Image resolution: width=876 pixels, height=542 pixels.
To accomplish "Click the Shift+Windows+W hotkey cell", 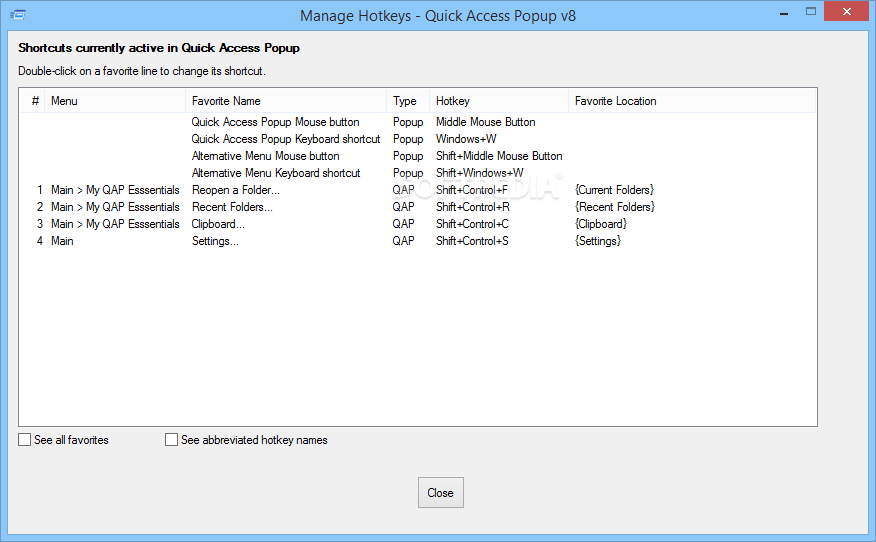I will coord(479,173).
